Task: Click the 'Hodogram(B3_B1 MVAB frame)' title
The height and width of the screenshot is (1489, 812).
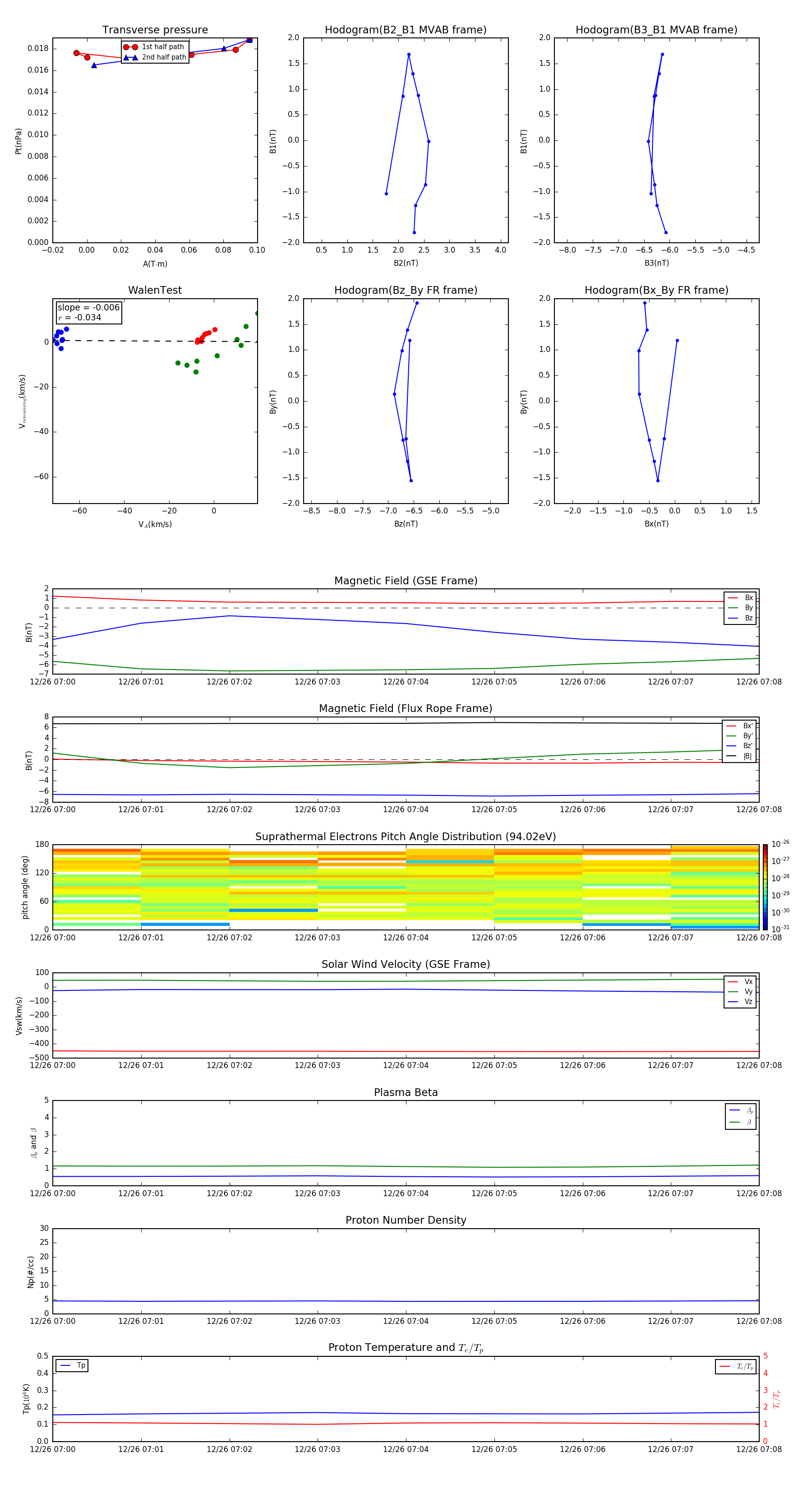Action: tap(656, 30)
